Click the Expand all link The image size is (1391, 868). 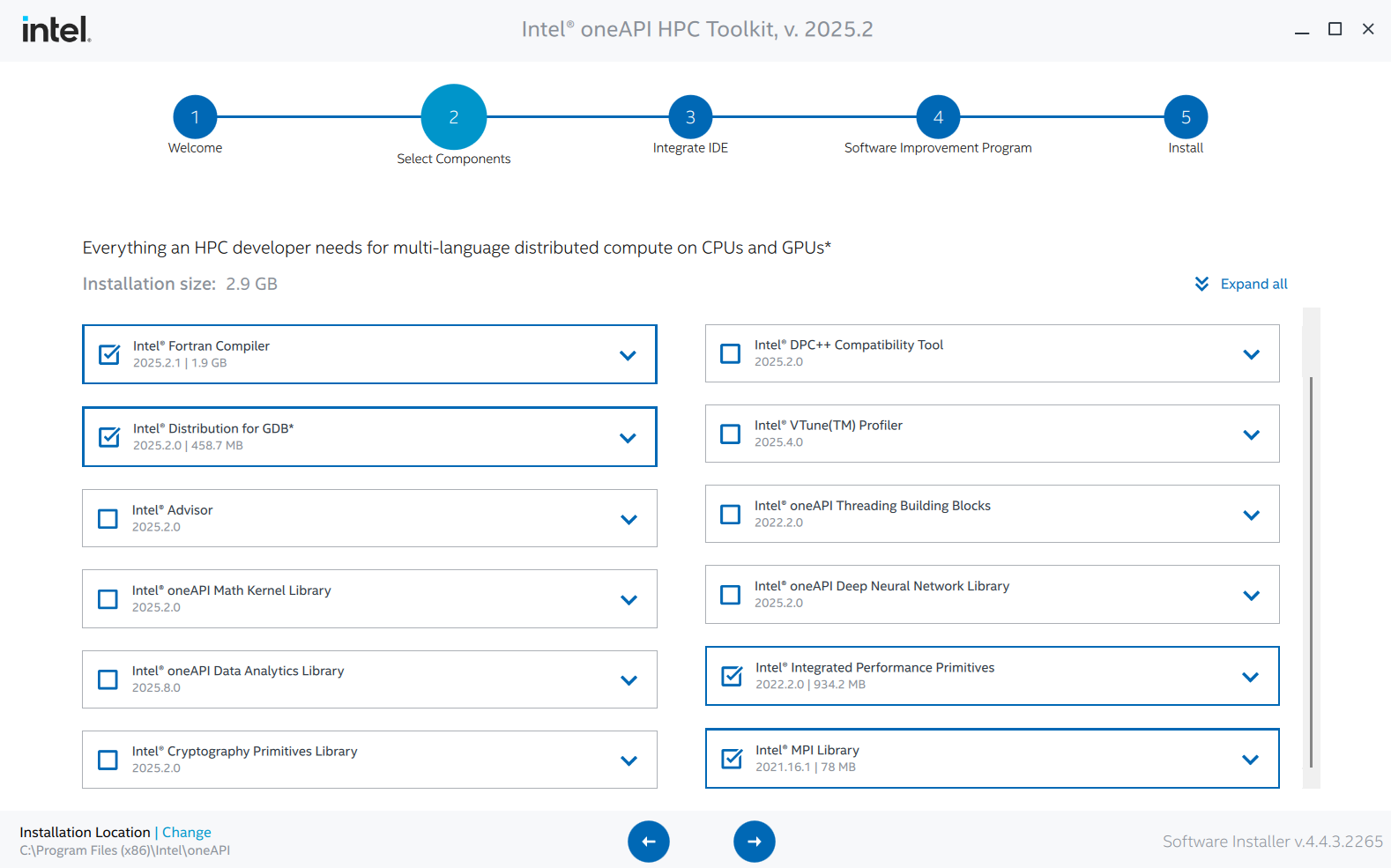coord(1253,284)
